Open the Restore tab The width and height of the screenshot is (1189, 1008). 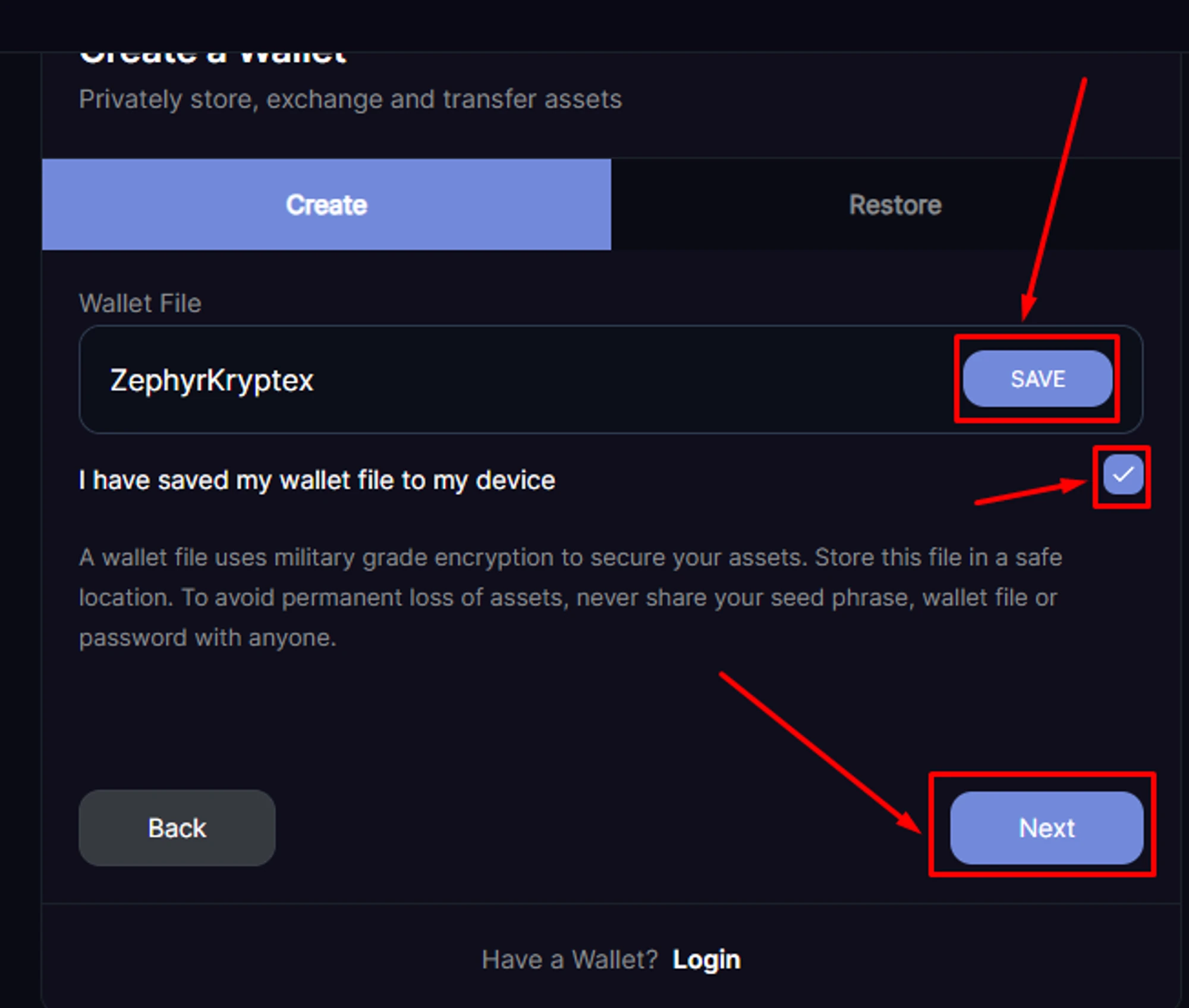pos(895,204)
